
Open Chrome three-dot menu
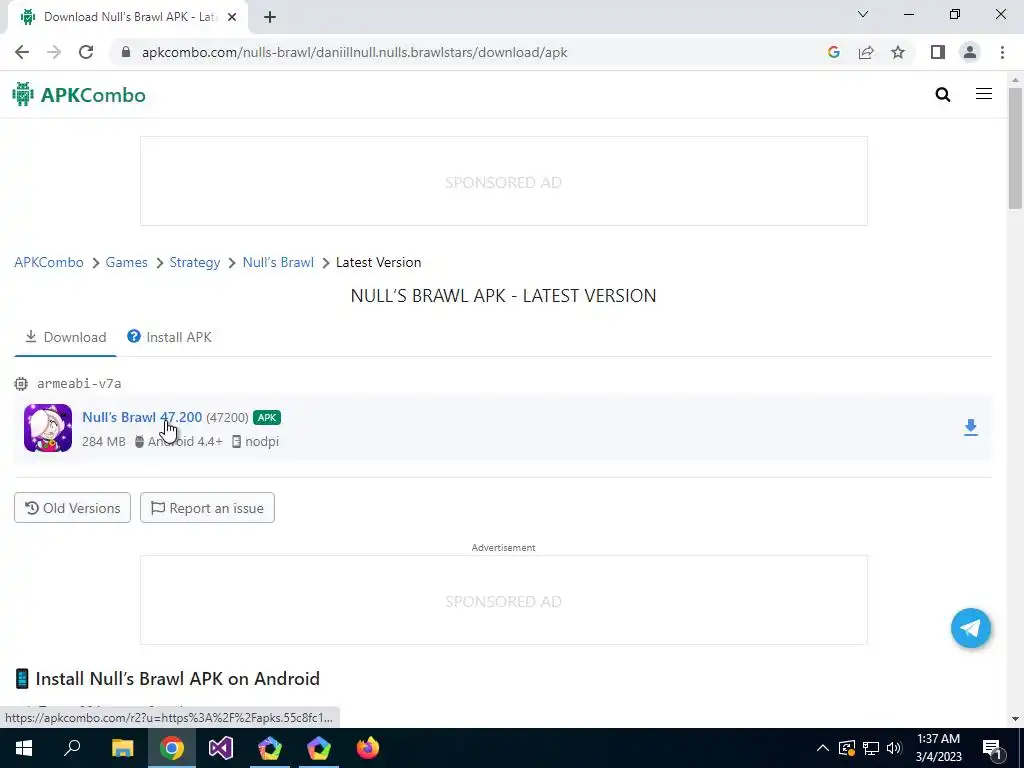pyautogui.click(x=1002, y=52)
